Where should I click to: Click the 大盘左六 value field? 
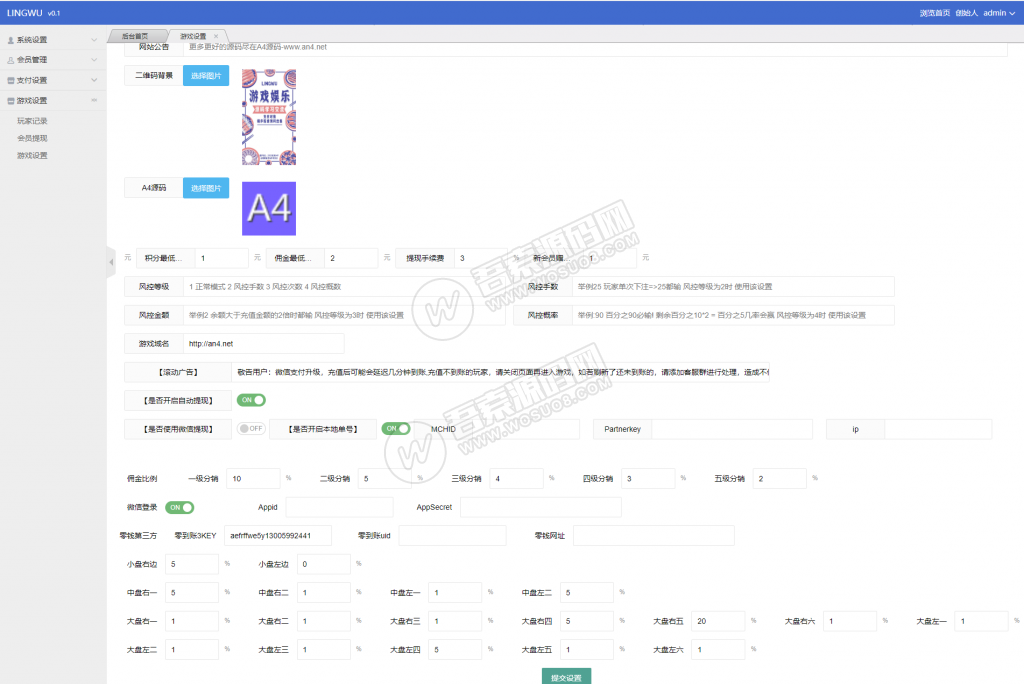coord(718,649)
